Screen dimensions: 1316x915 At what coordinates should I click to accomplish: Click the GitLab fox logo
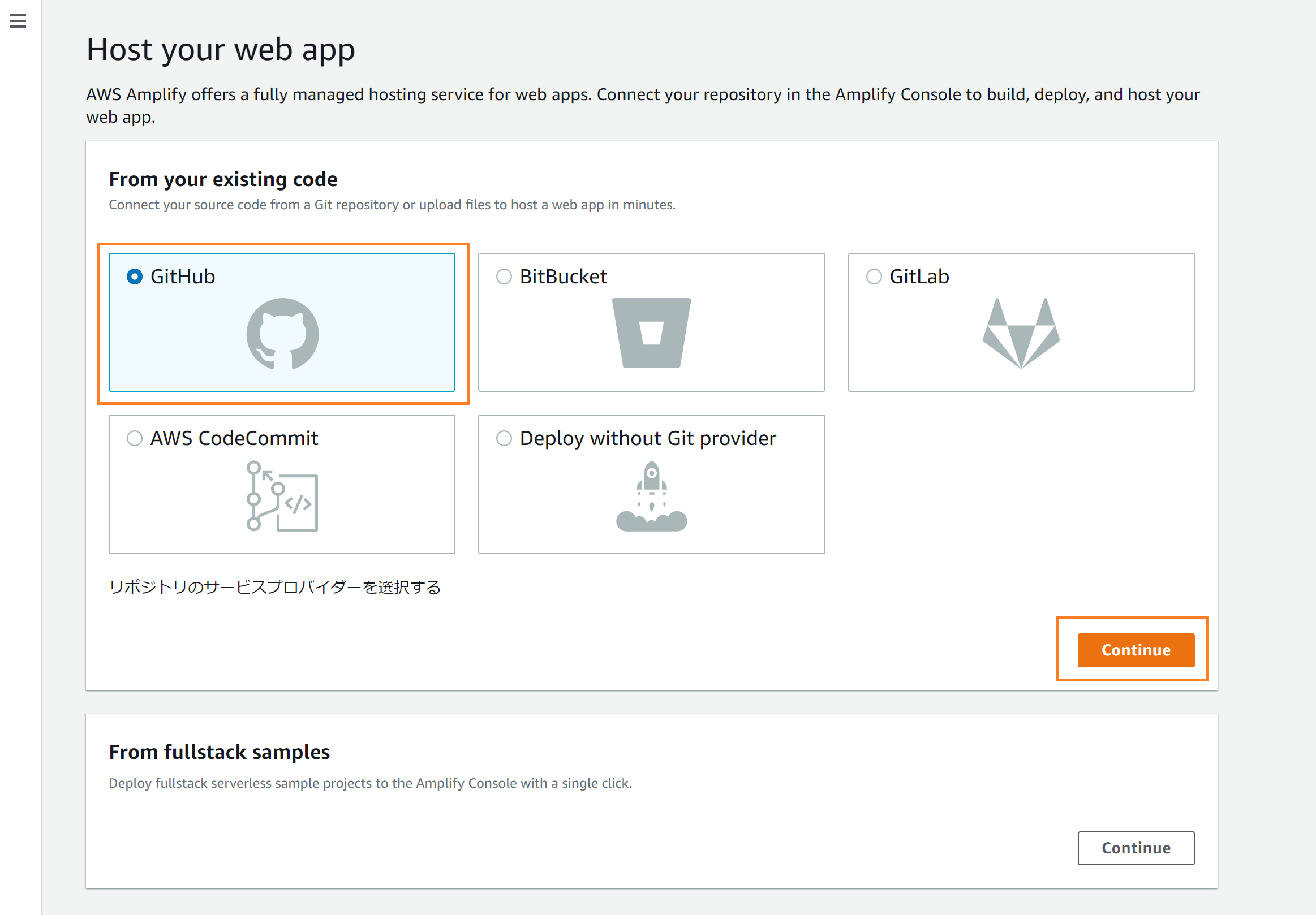(1021, 334)
